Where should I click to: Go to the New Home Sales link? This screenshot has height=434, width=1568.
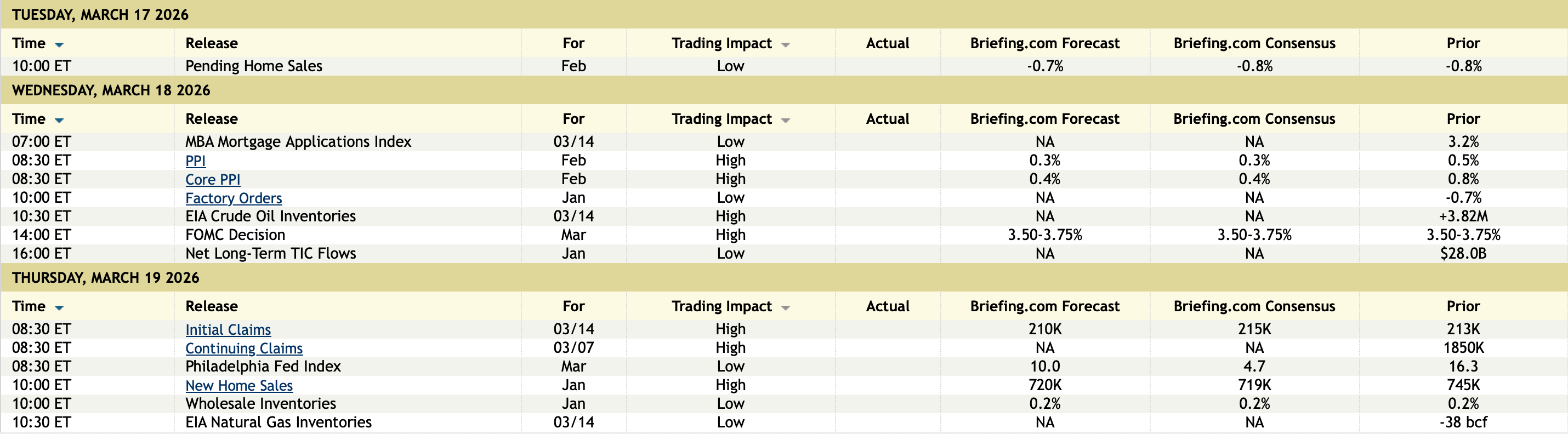(x=238, y=385)
